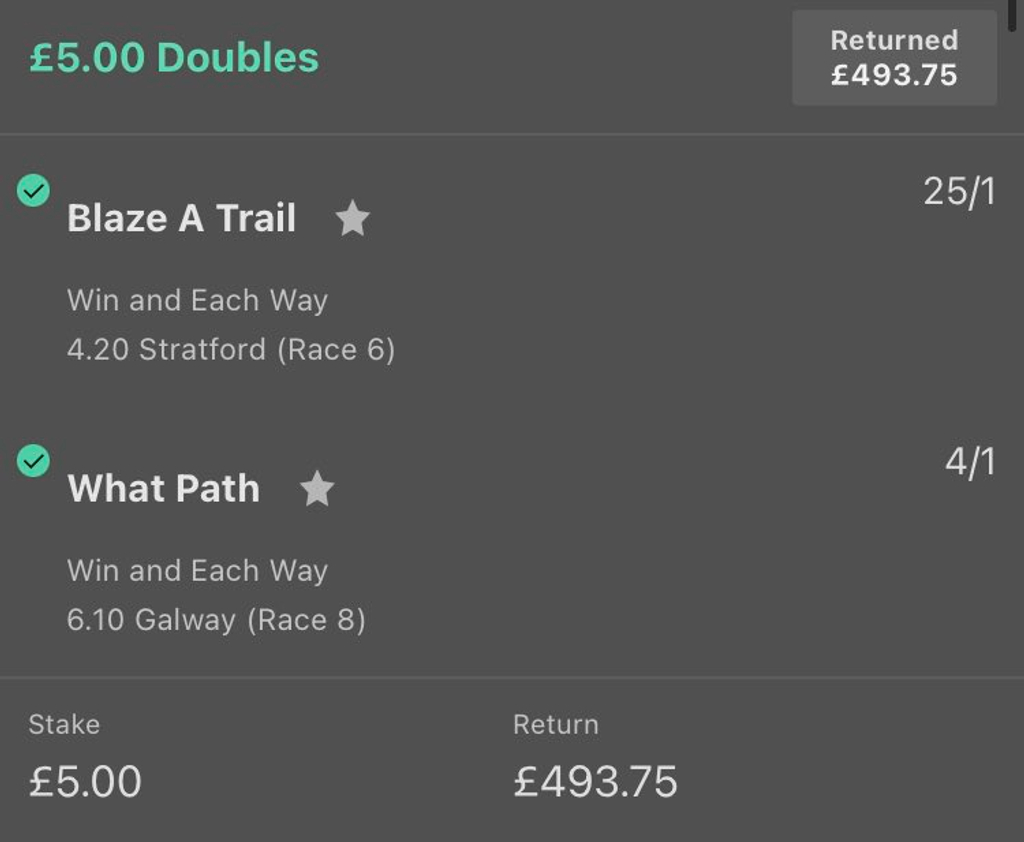Open the Returned £493.75 badge
Image resolution: width=1024 pixels, height=842 pixels.
[894, 57]
